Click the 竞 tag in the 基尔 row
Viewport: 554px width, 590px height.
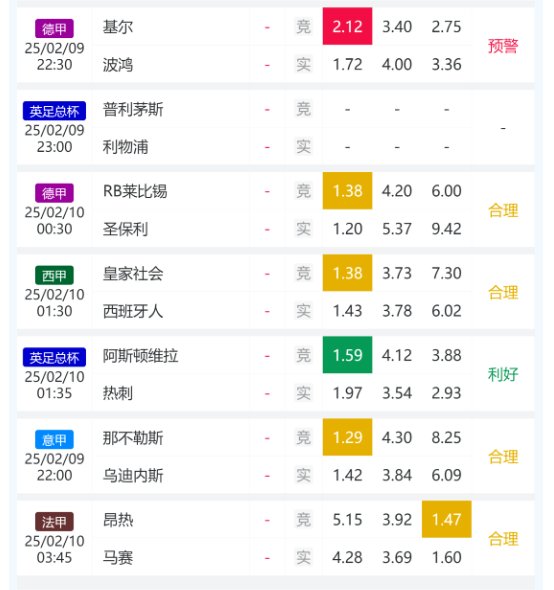pyautogui.click(x=303, y=27)
